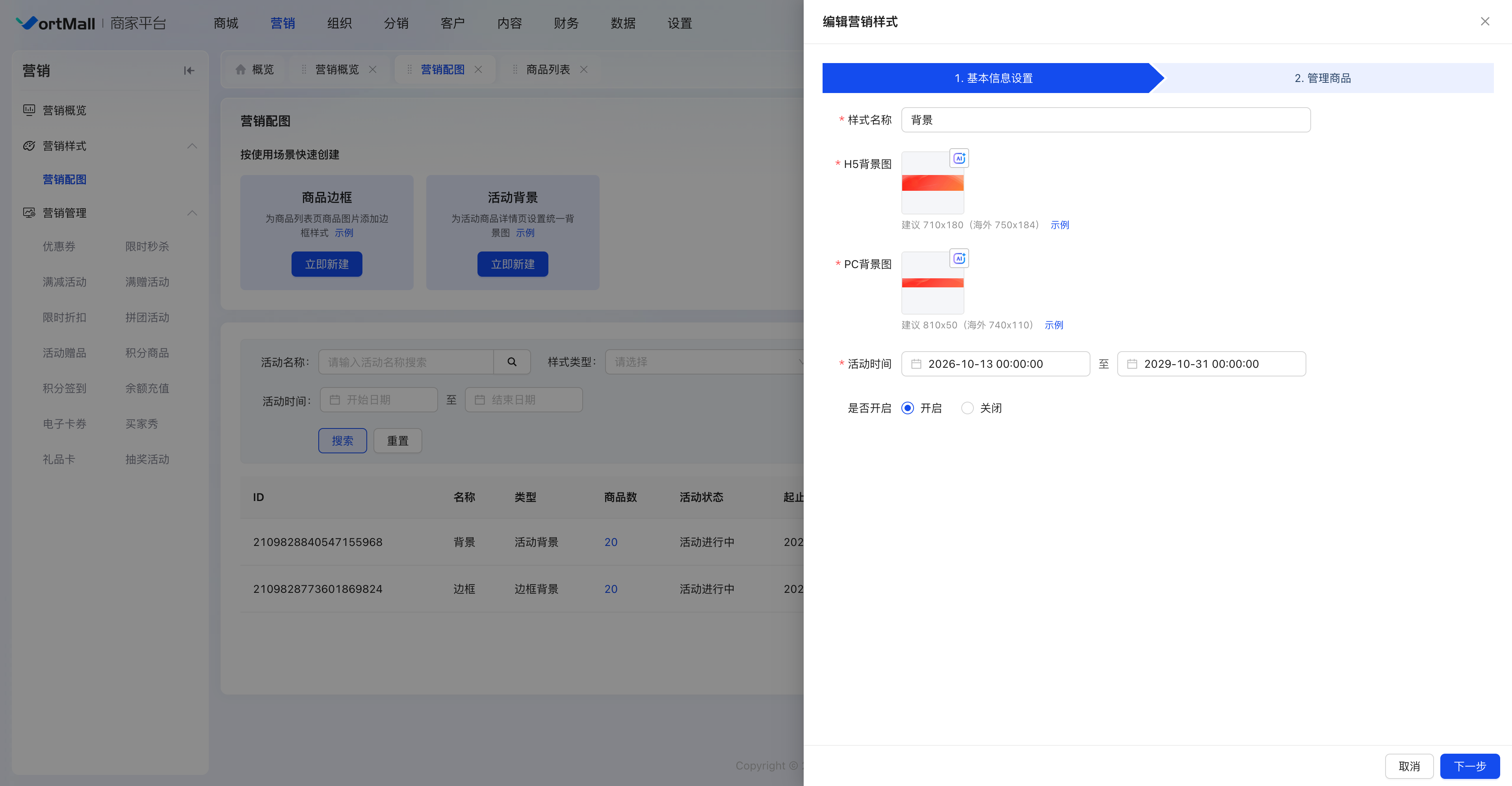Click home icon in 概览 tab
This screenshot has width=1512, height=786.
(x=240, y=69)
